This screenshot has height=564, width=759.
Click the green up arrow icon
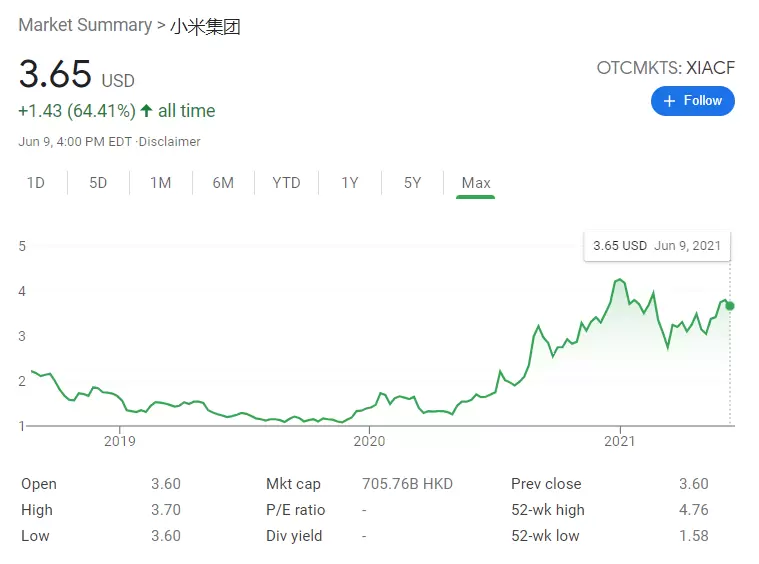tap(146, 111)
